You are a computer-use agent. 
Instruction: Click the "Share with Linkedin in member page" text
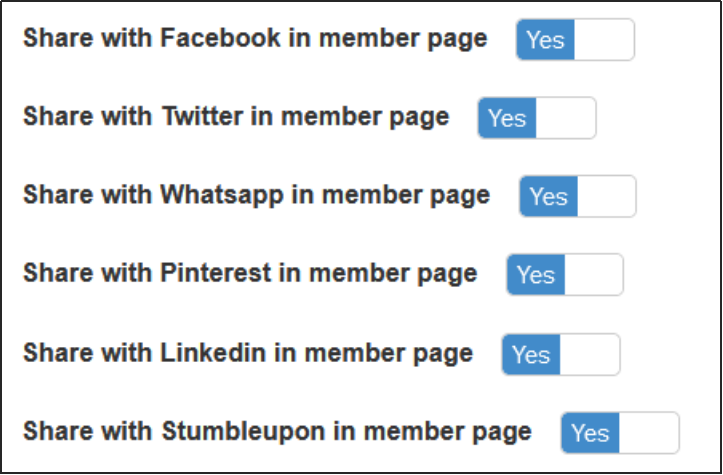coord(248,352)
